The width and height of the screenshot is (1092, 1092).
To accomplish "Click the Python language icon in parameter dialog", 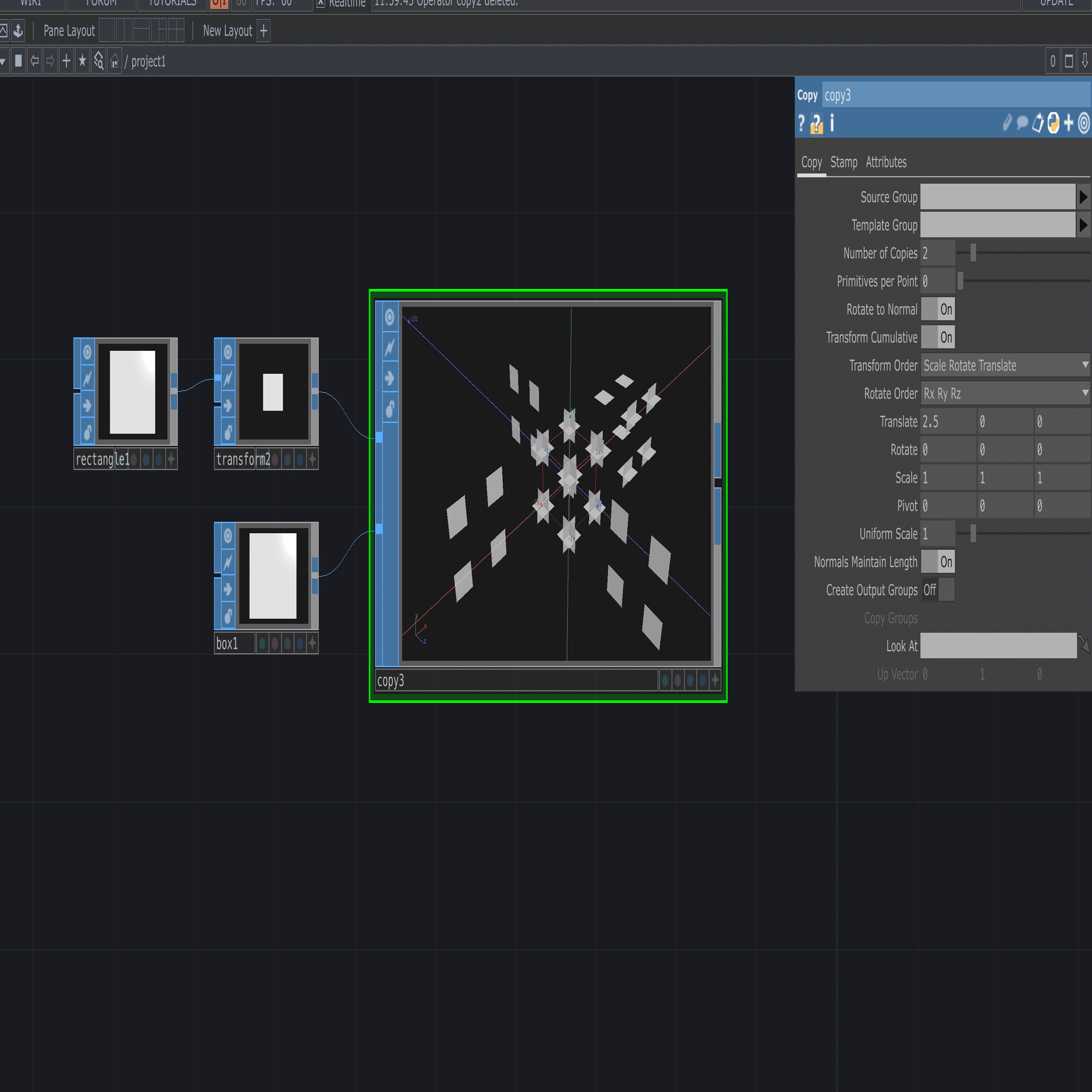I will click(x=1053, y=123).
